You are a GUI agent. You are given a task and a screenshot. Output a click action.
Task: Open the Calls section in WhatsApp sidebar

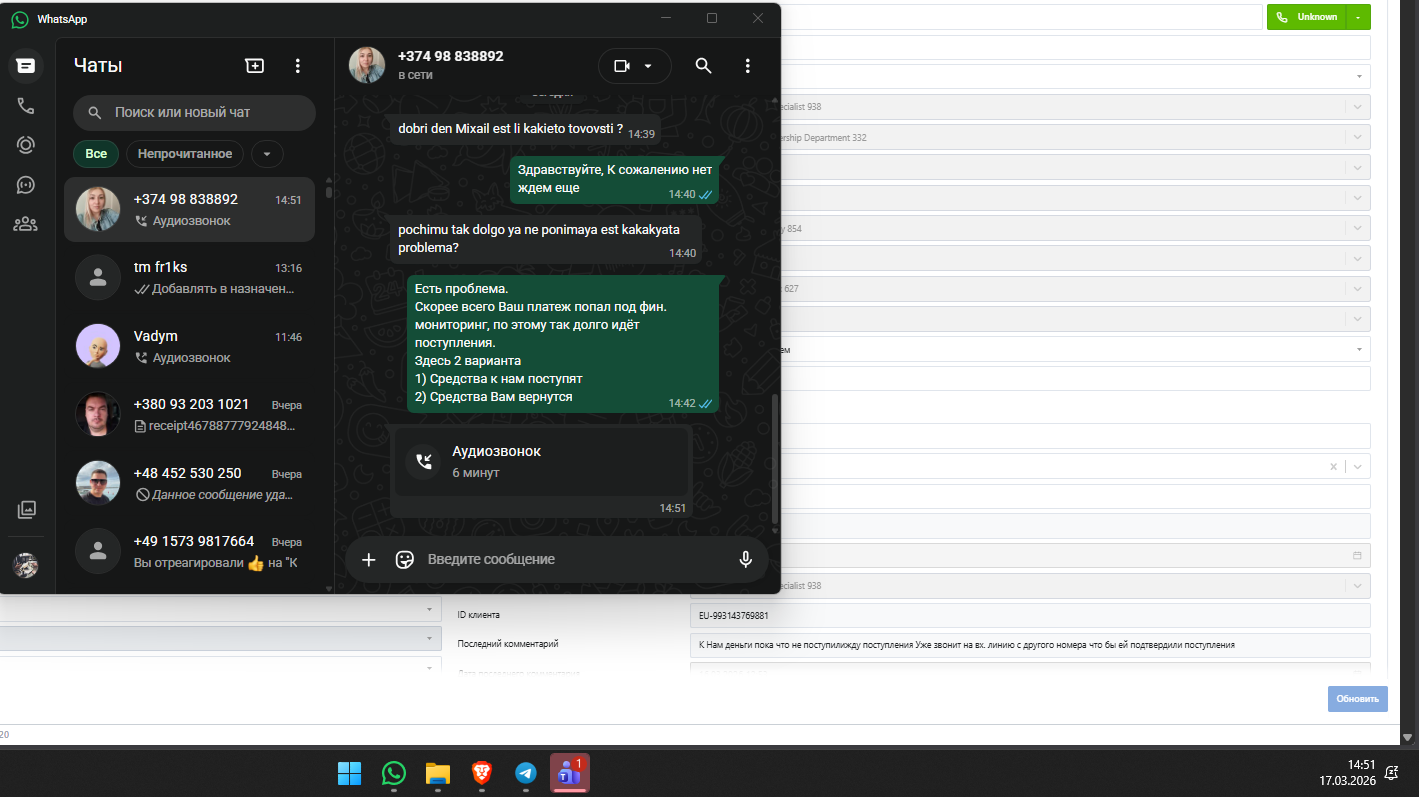click(26, 106)
